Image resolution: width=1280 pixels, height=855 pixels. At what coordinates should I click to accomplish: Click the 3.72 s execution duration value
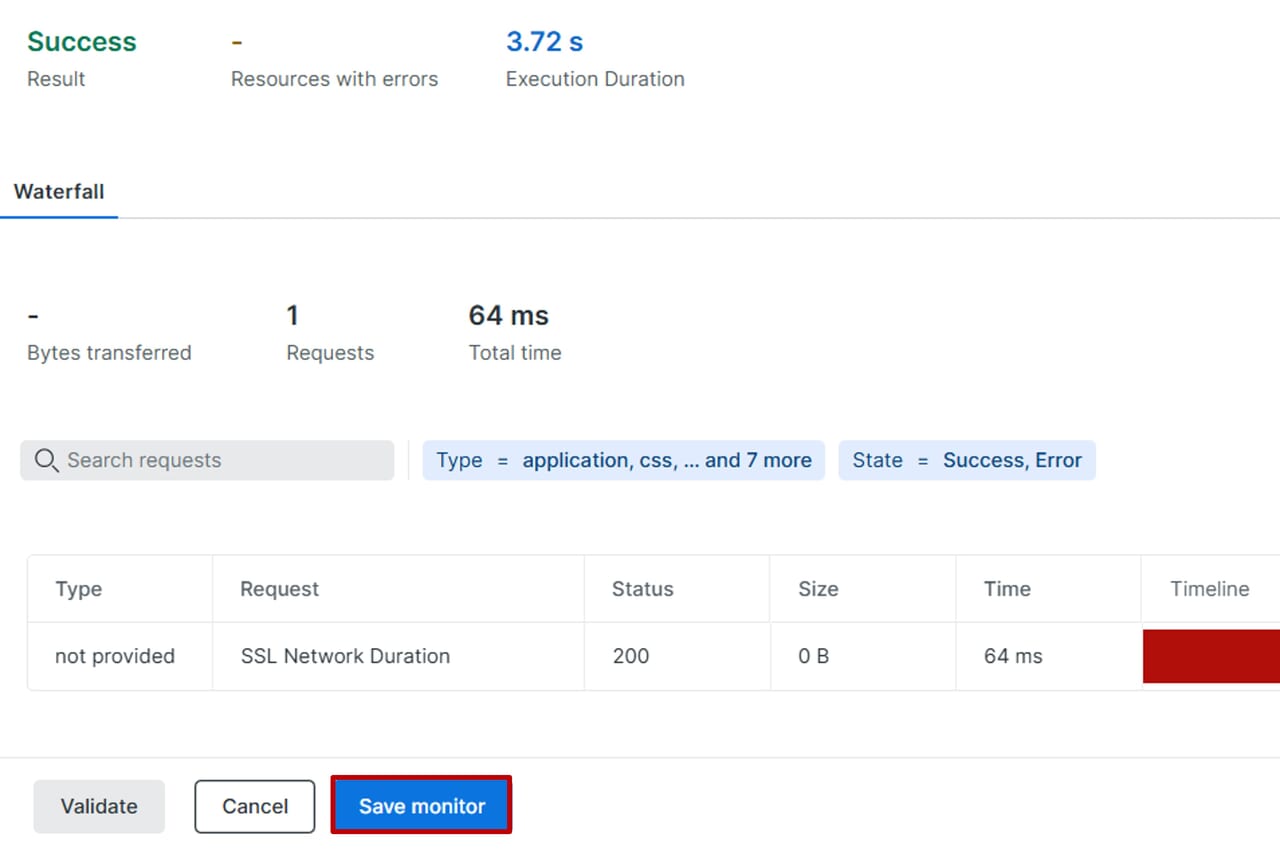(544, 42)
